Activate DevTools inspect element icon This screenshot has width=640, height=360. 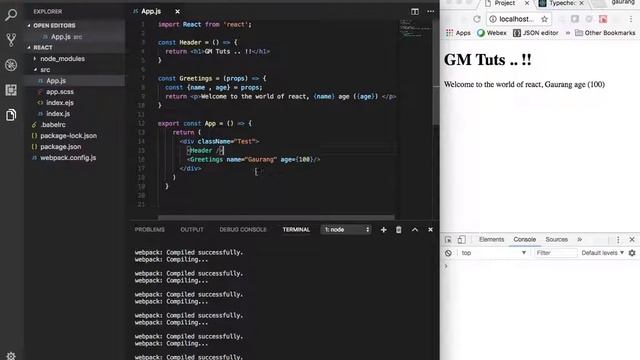(448, 240)
